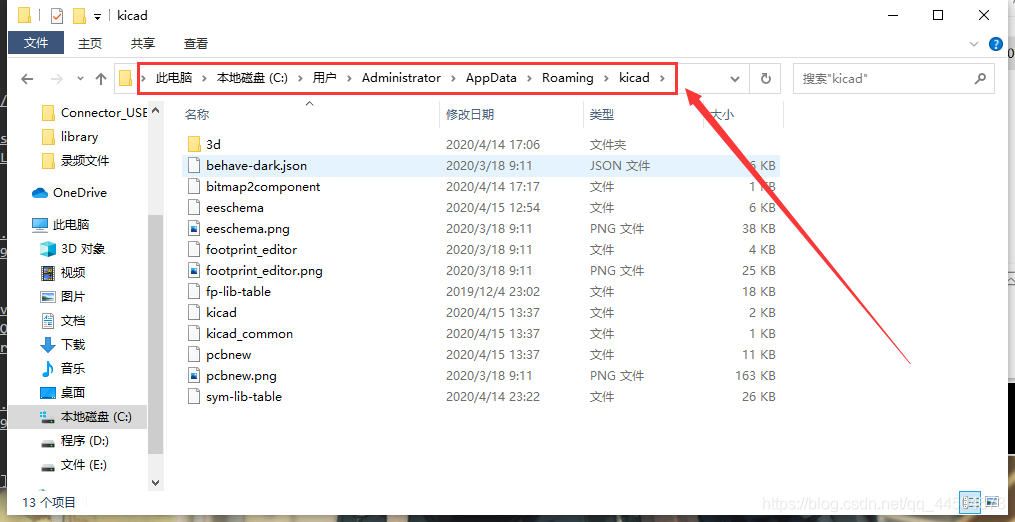Click 用户 in the address path
1015x522 pixels.
(324, 78)
